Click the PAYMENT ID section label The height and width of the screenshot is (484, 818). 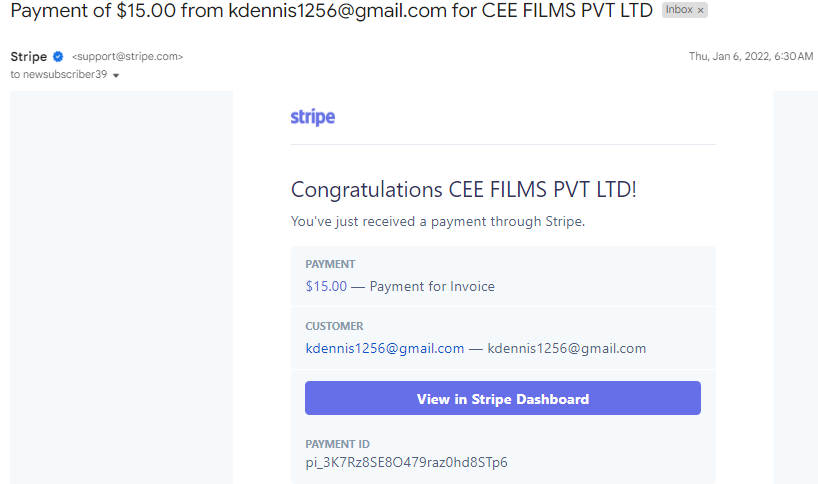[x=337, y=444]
